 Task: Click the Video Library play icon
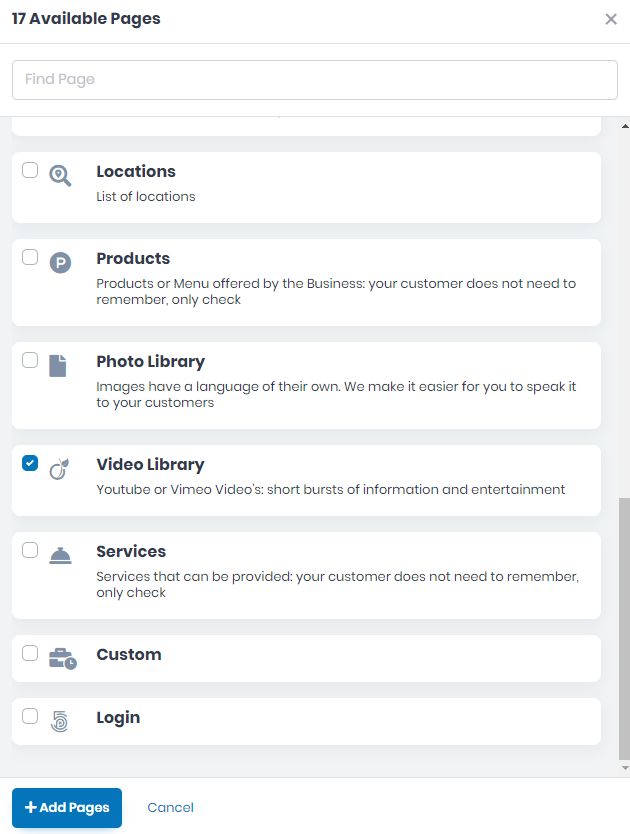59,467
